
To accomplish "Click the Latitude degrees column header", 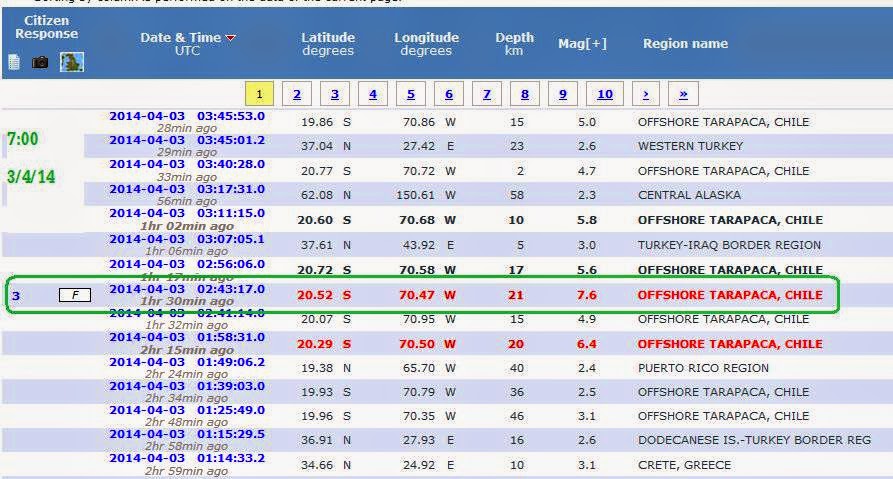I will coord(328,44).
